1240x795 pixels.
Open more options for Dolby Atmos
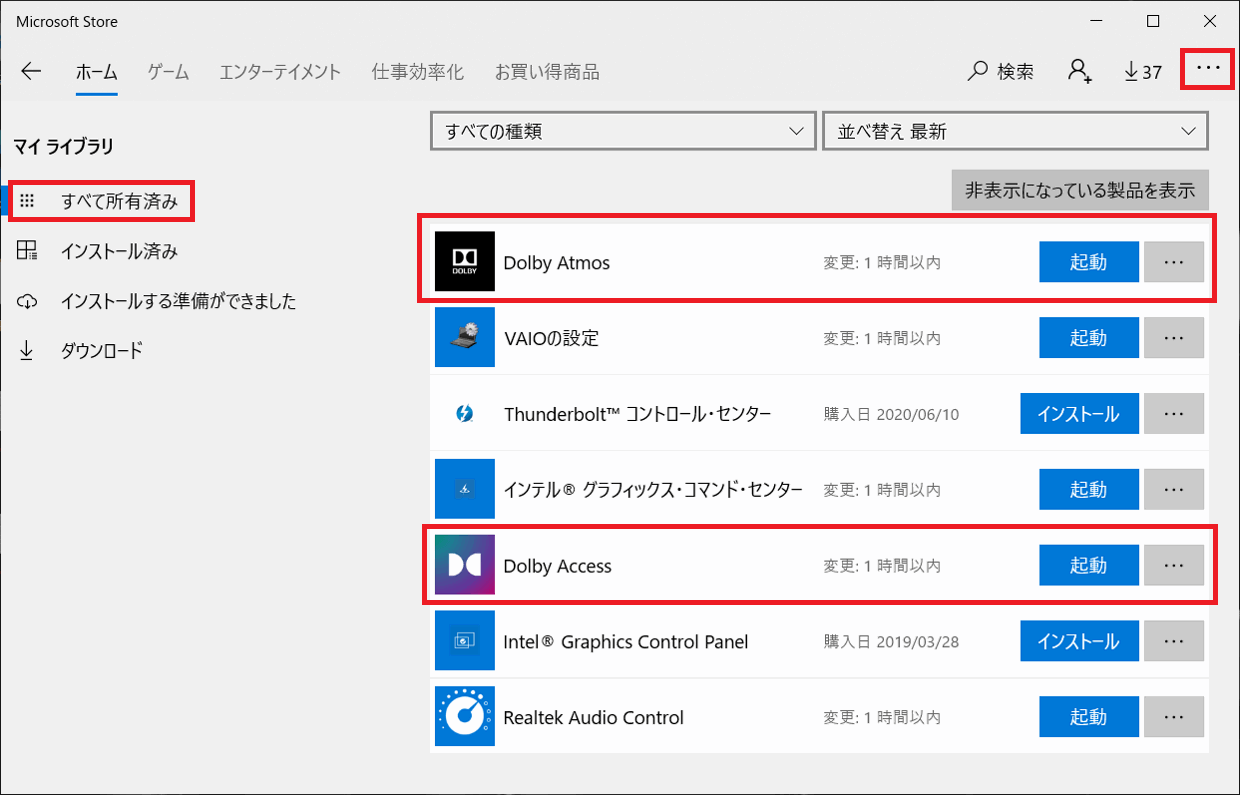pos(1174,262)
